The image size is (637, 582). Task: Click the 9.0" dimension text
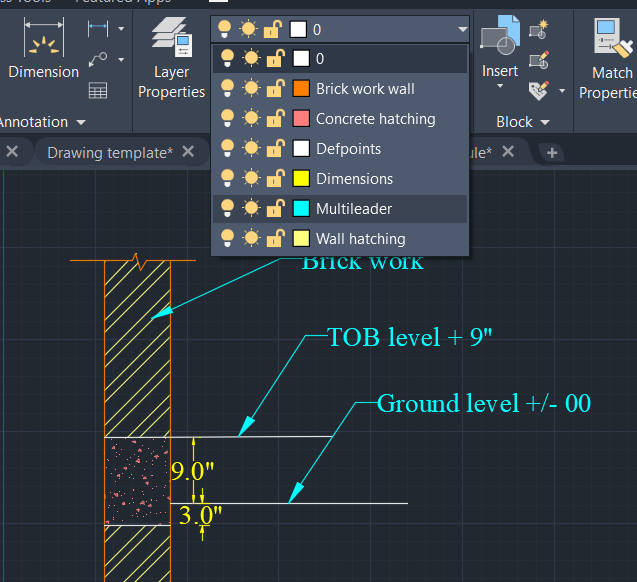193,471
